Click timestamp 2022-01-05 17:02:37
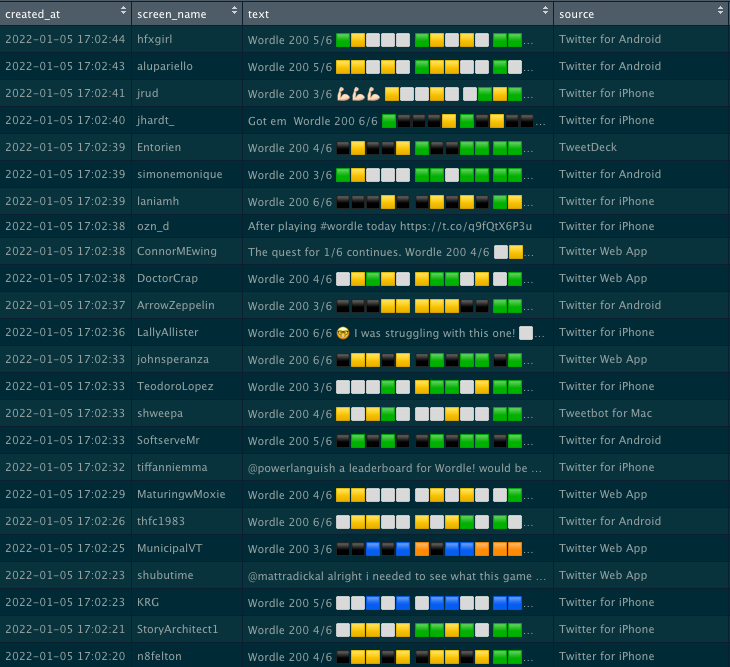Screen dimensions: 730x667 pos(65,305)
